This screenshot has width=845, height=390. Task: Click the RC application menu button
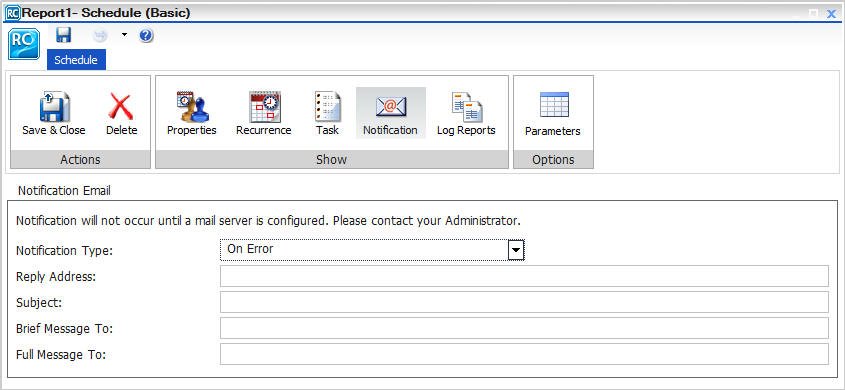coord(24,44)
